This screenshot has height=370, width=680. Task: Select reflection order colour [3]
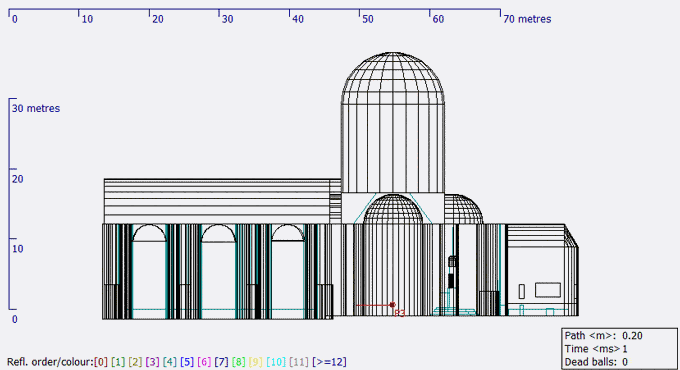click(x=153, y=362)
